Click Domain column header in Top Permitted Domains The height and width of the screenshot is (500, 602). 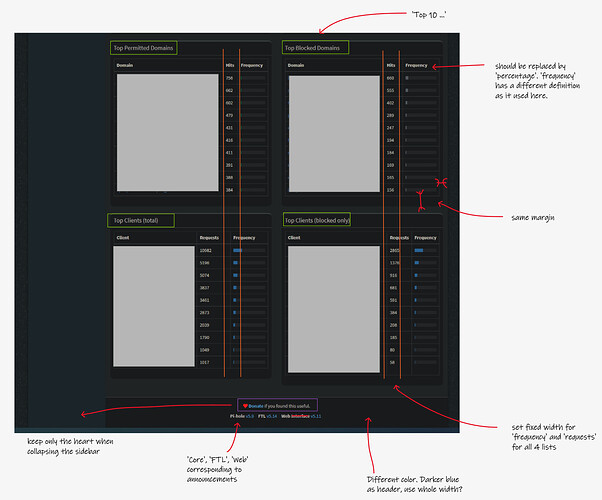pos(126,65)
